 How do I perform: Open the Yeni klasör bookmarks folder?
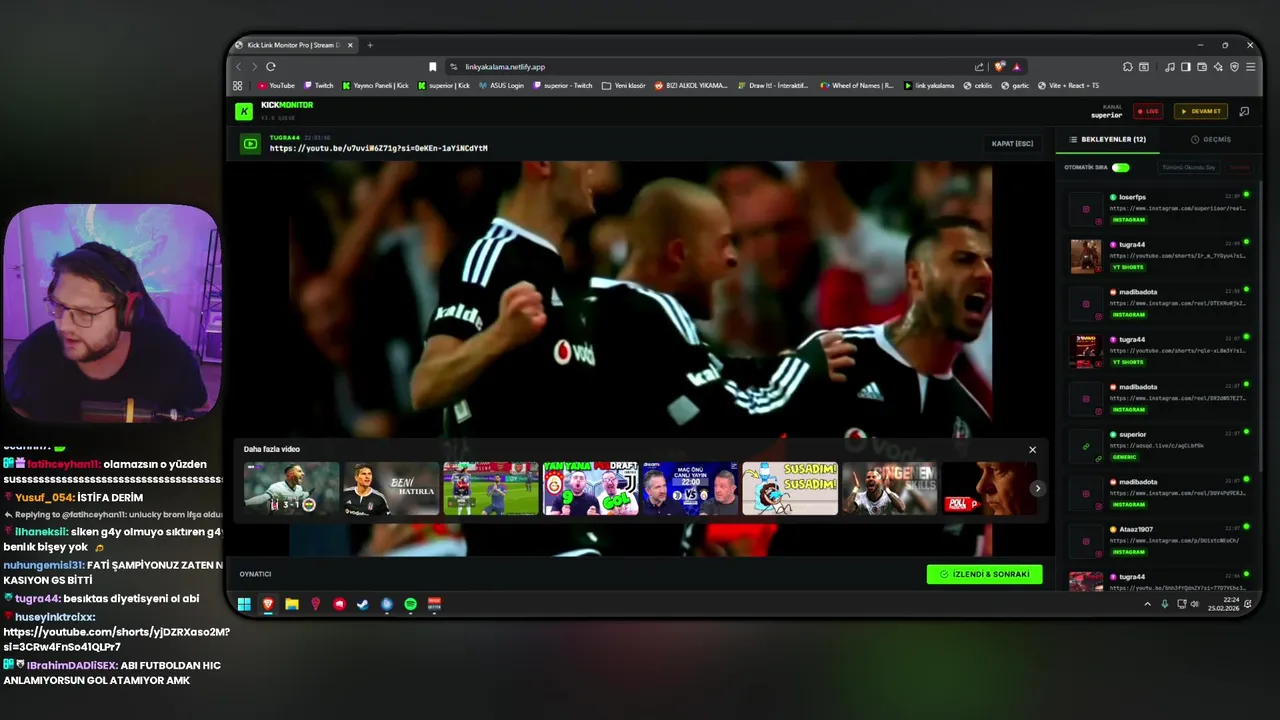(623, 85)
